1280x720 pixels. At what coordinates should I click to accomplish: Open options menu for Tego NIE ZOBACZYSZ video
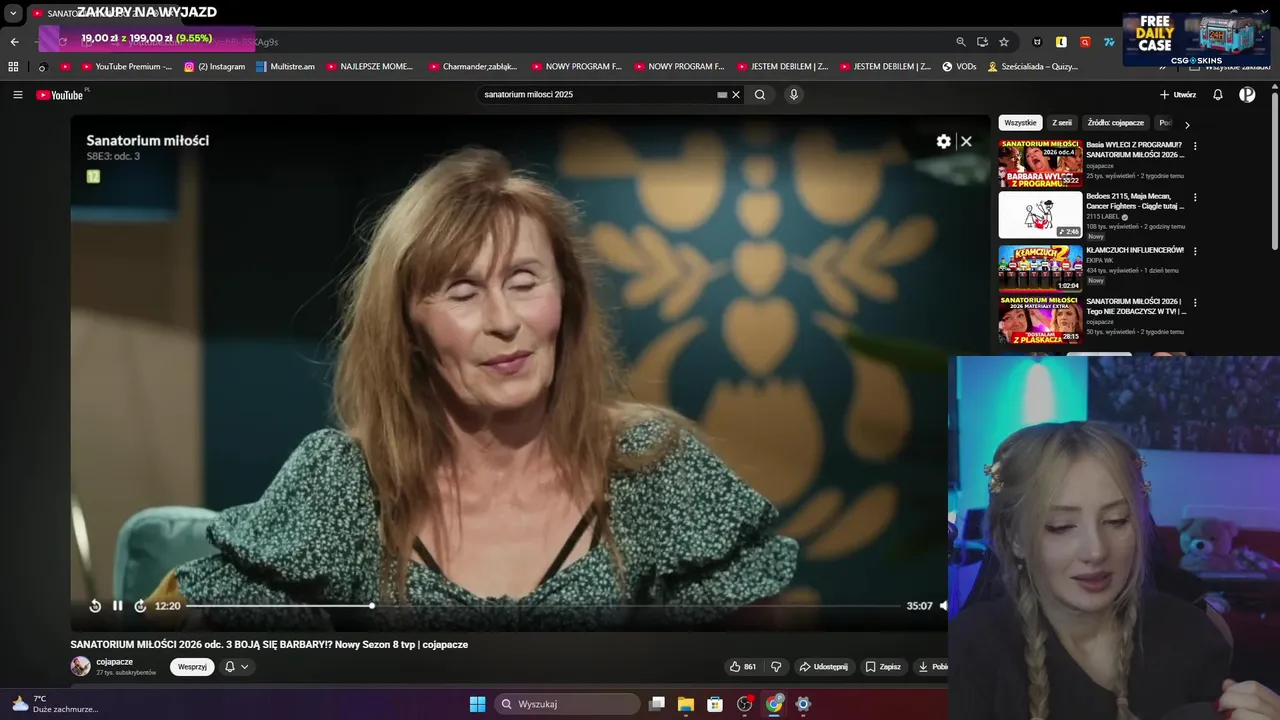[1195, 303]
